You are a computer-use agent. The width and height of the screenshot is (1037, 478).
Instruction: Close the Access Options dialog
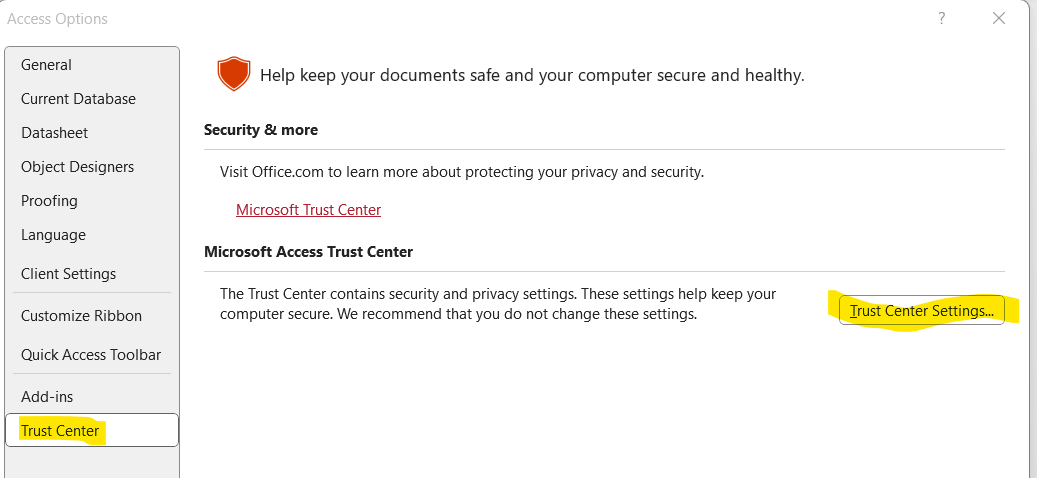point(999,19)
